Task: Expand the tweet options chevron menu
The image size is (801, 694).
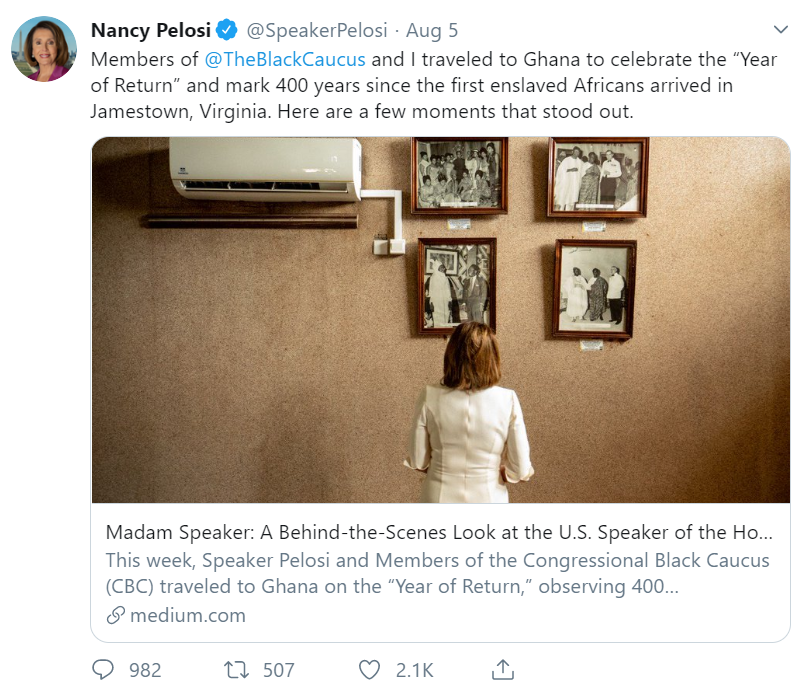Action: (781, 30)
